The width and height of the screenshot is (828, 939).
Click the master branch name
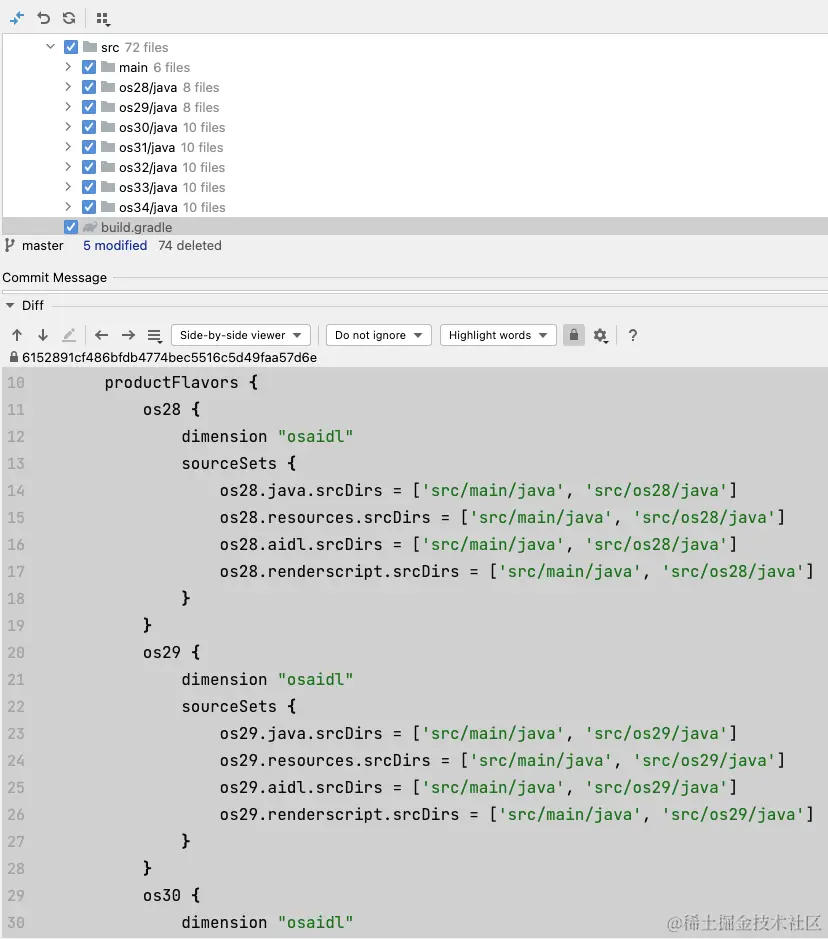coord(43,246)
